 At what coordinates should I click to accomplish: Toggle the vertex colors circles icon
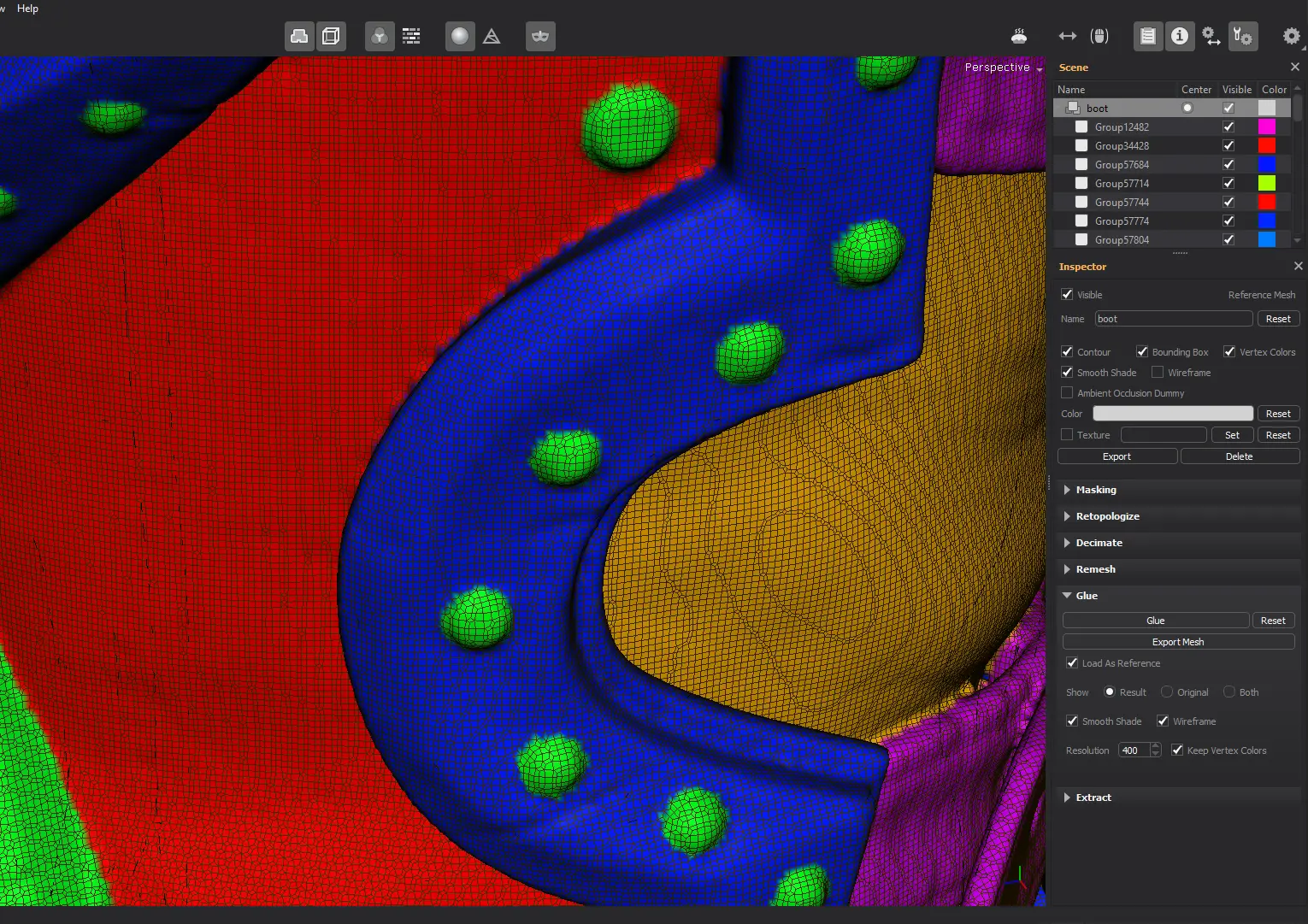pyautogui.click(x=380, y=36)
